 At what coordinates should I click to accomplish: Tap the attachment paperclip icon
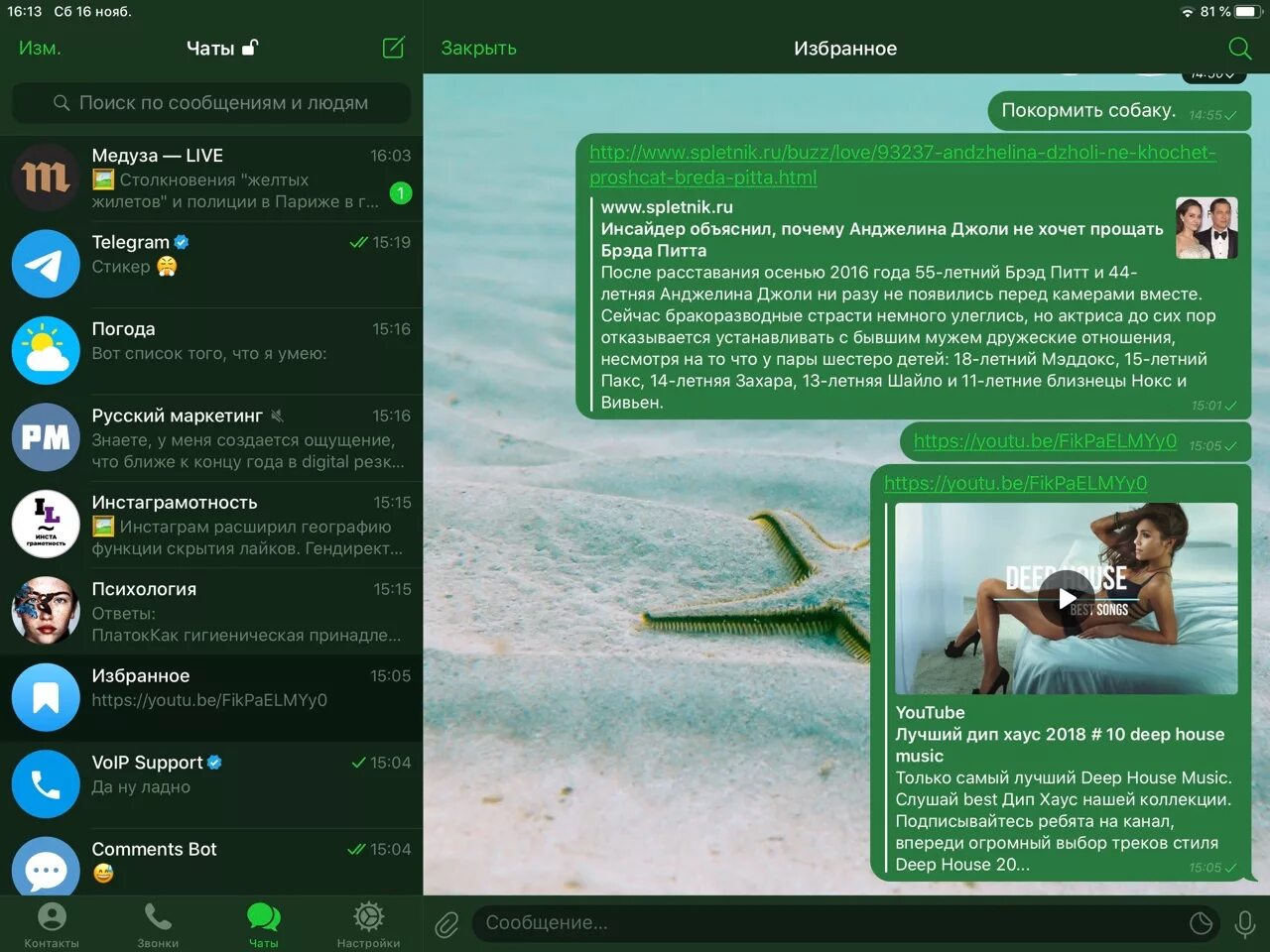tap(446, 924)
